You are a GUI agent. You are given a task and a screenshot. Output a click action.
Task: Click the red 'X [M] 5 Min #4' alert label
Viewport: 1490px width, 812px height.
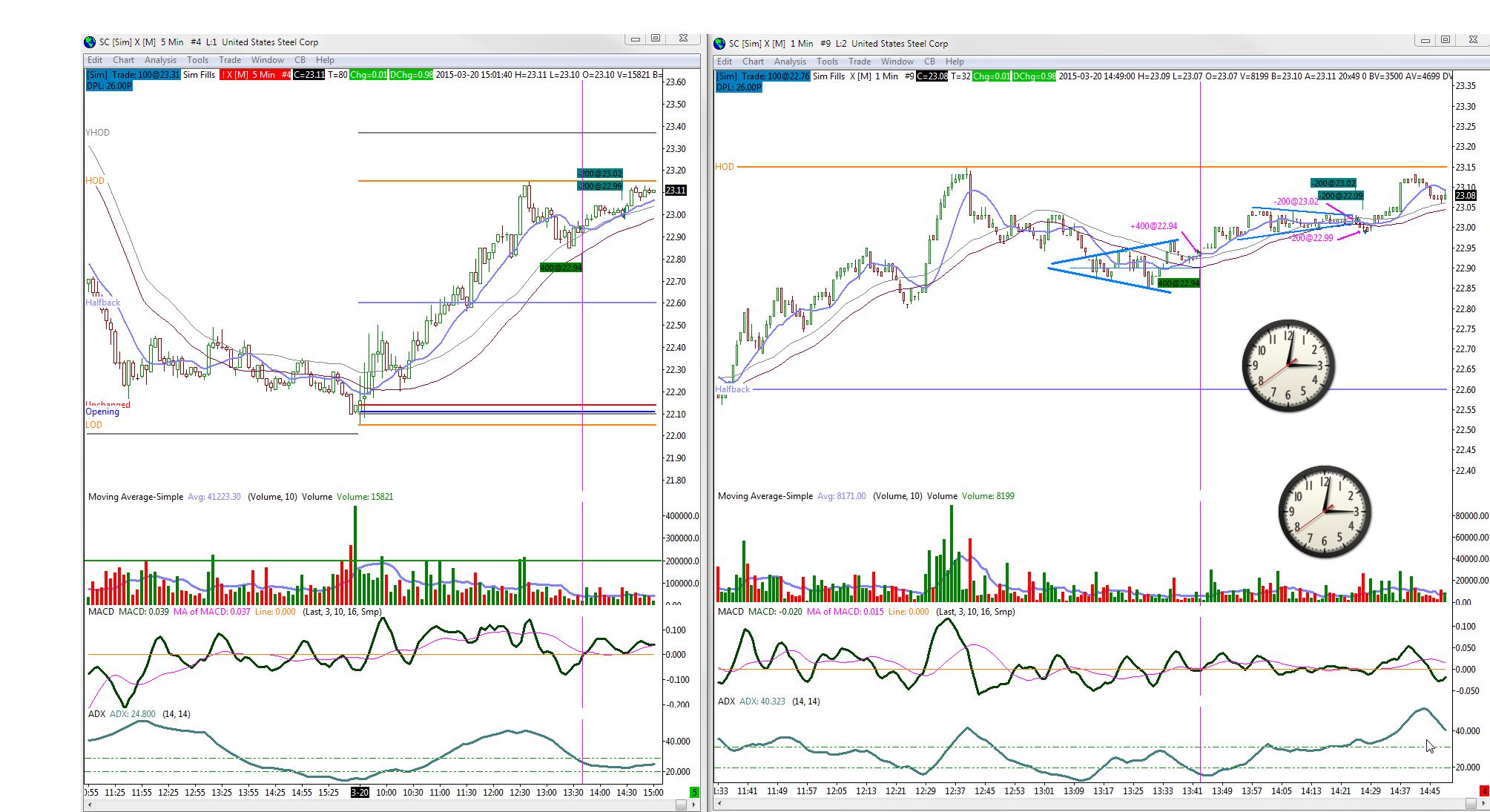tap(255, 75)
